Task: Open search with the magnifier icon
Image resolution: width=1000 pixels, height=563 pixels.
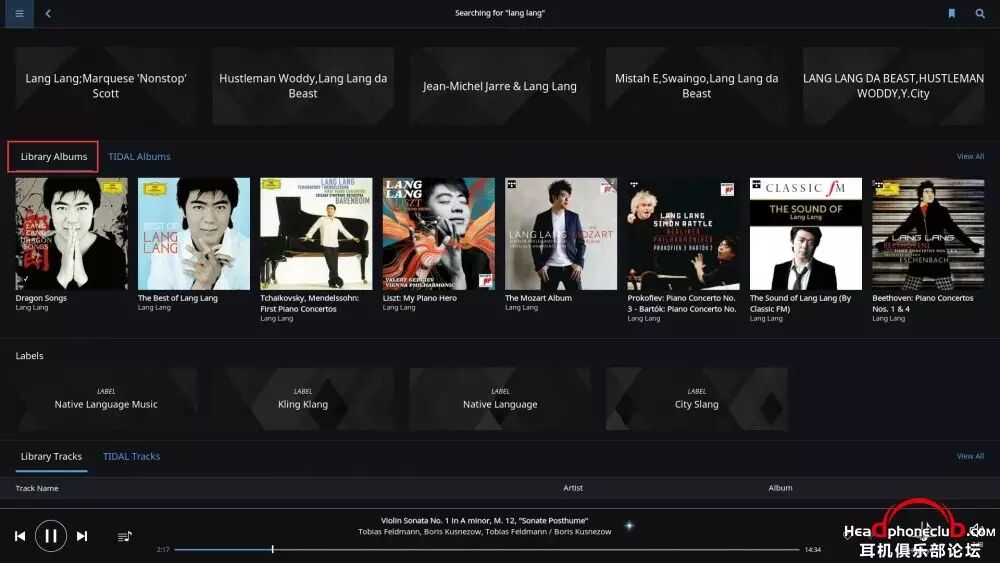Action: tap(980, 13)
